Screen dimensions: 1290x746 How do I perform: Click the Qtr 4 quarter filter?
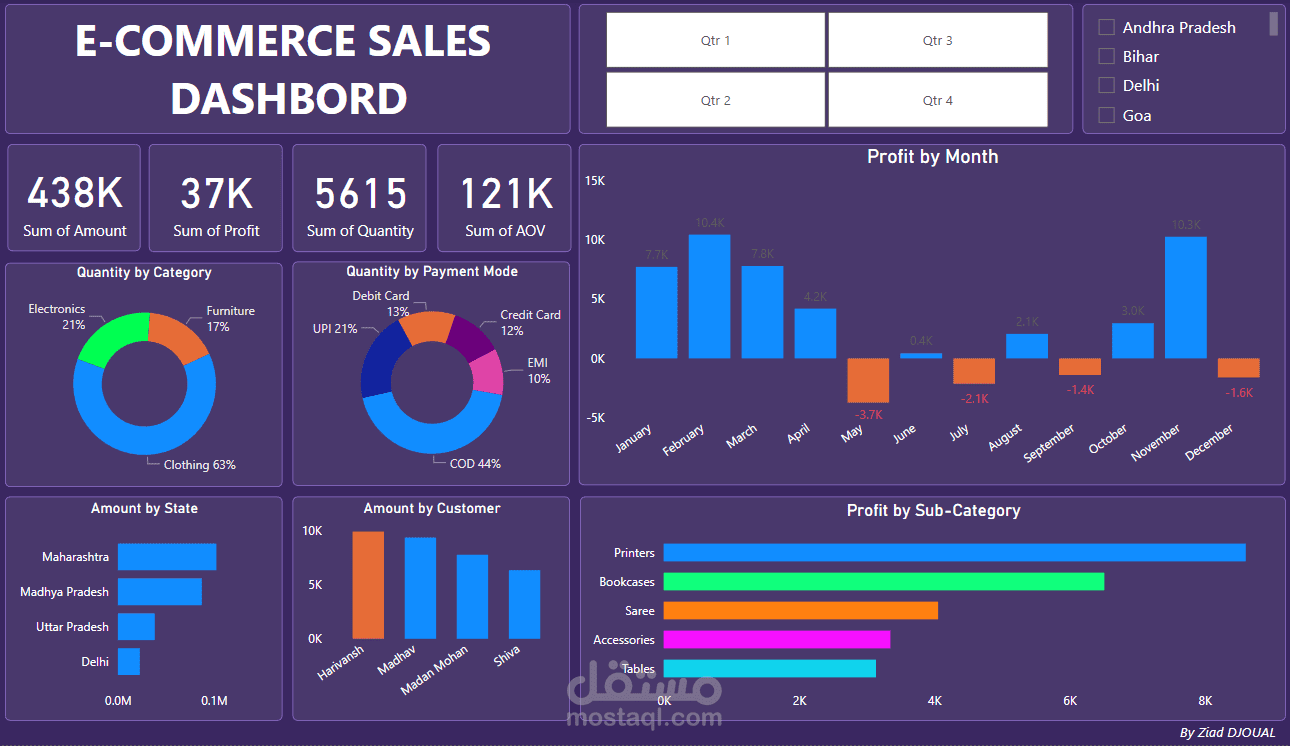point(938,100)
